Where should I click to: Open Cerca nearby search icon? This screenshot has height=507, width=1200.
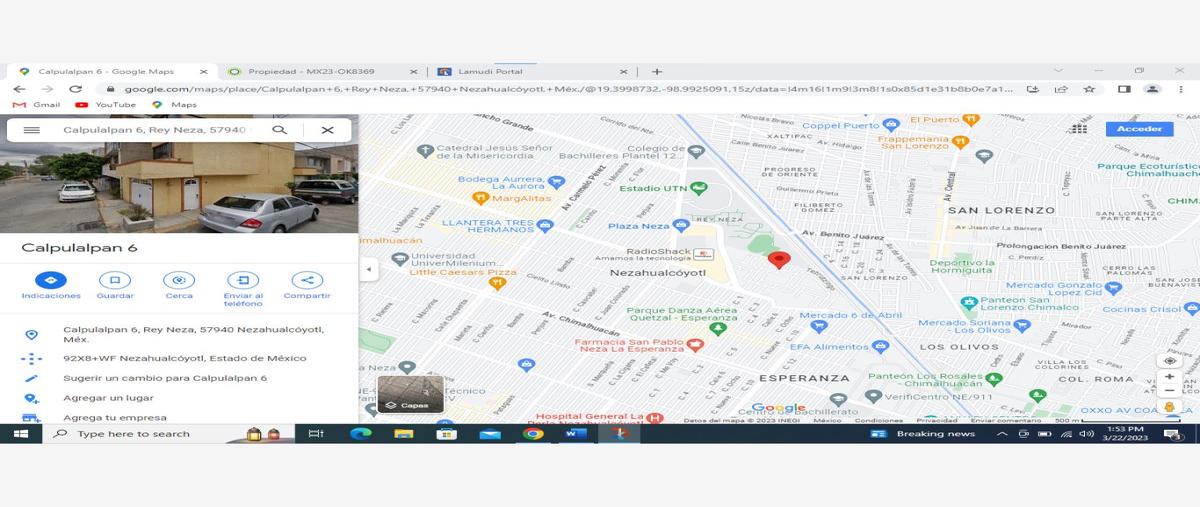click(x=179, y=281)
